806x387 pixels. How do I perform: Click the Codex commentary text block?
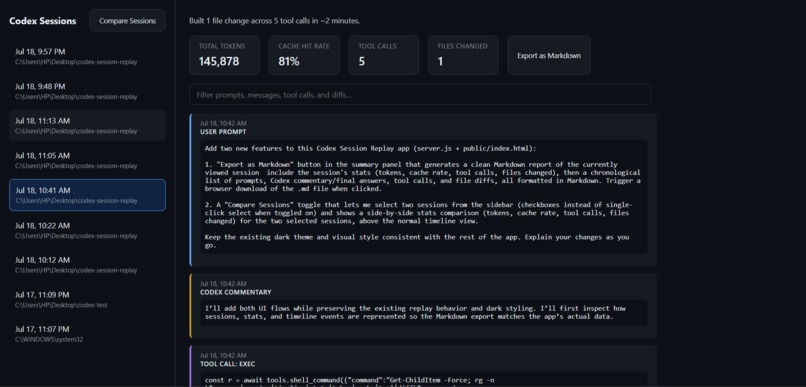[x=424, y=312]
